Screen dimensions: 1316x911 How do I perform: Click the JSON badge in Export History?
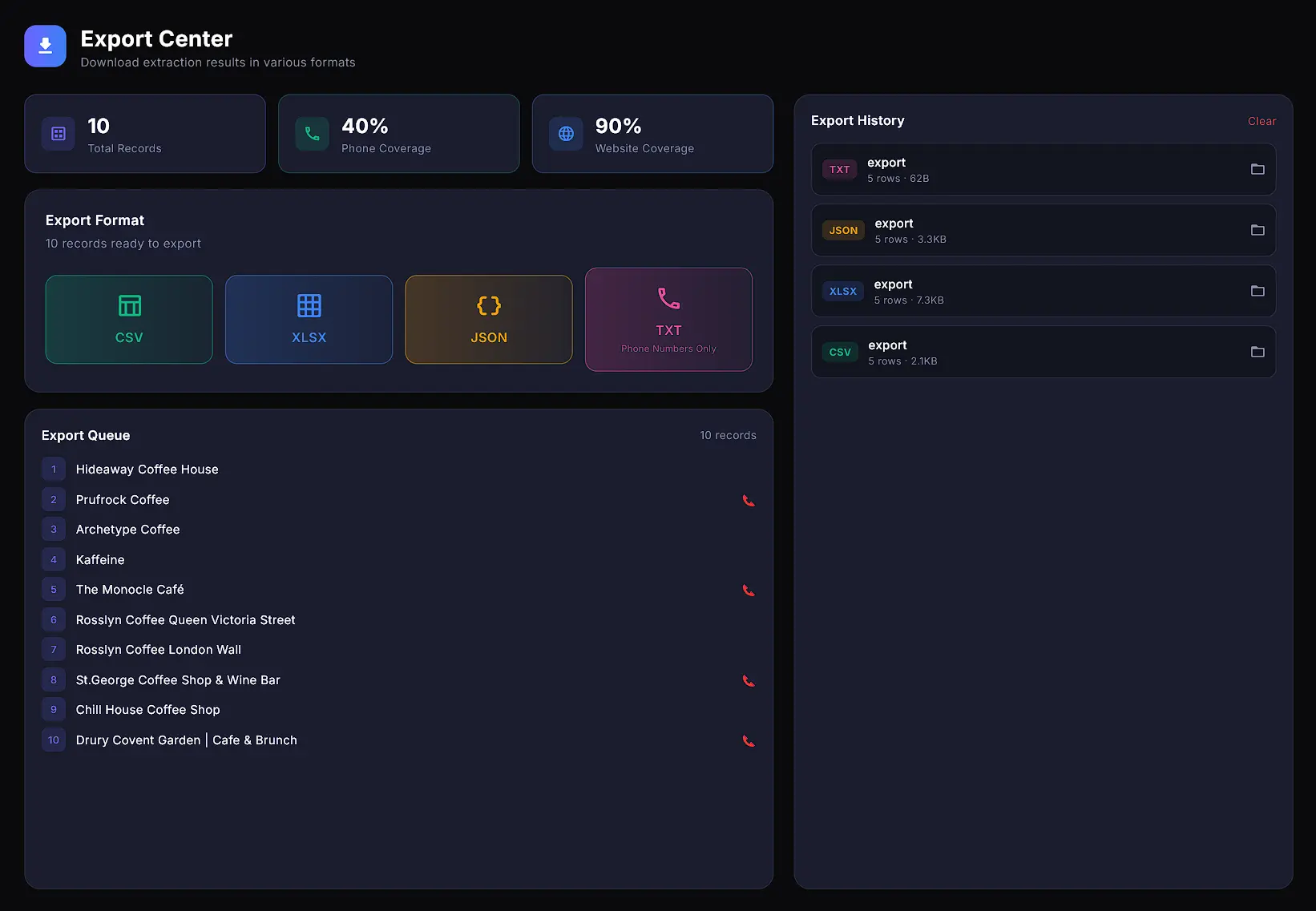(x=843, y=230)
